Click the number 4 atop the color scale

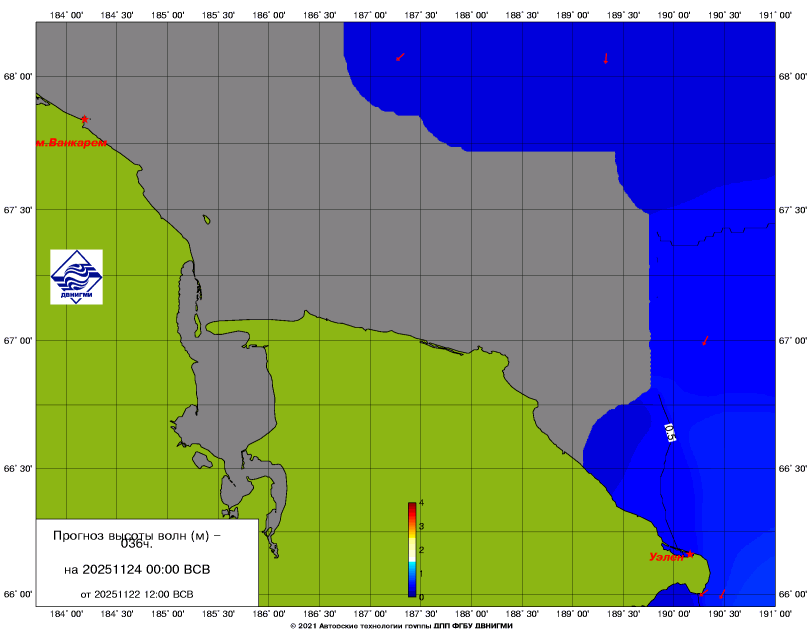point(422,503)
